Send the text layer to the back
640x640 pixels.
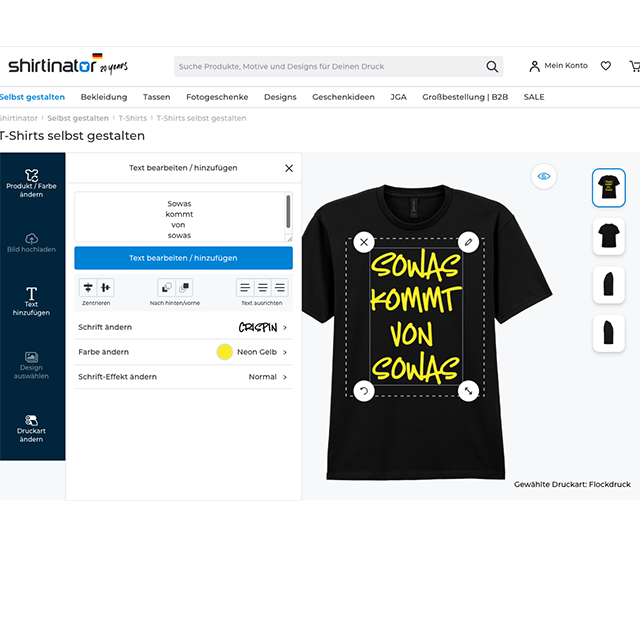tap(167, 288)
